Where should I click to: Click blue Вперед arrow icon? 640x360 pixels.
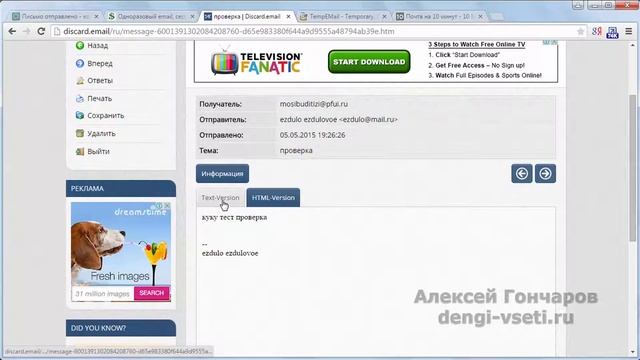click(x=80, y=63)
